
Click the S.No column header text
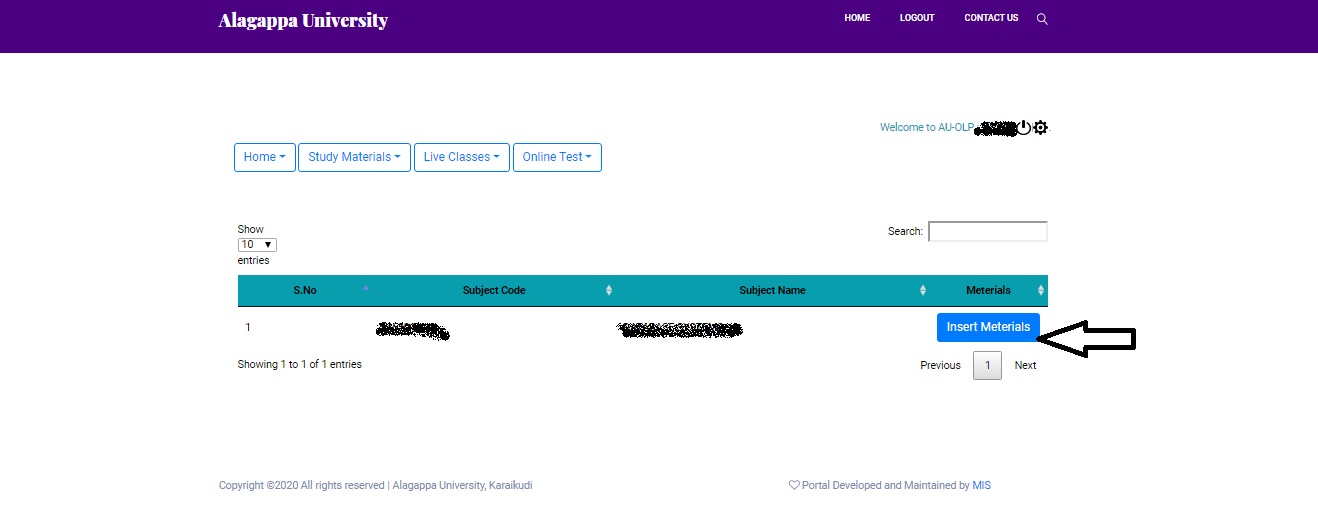point(305,290)
